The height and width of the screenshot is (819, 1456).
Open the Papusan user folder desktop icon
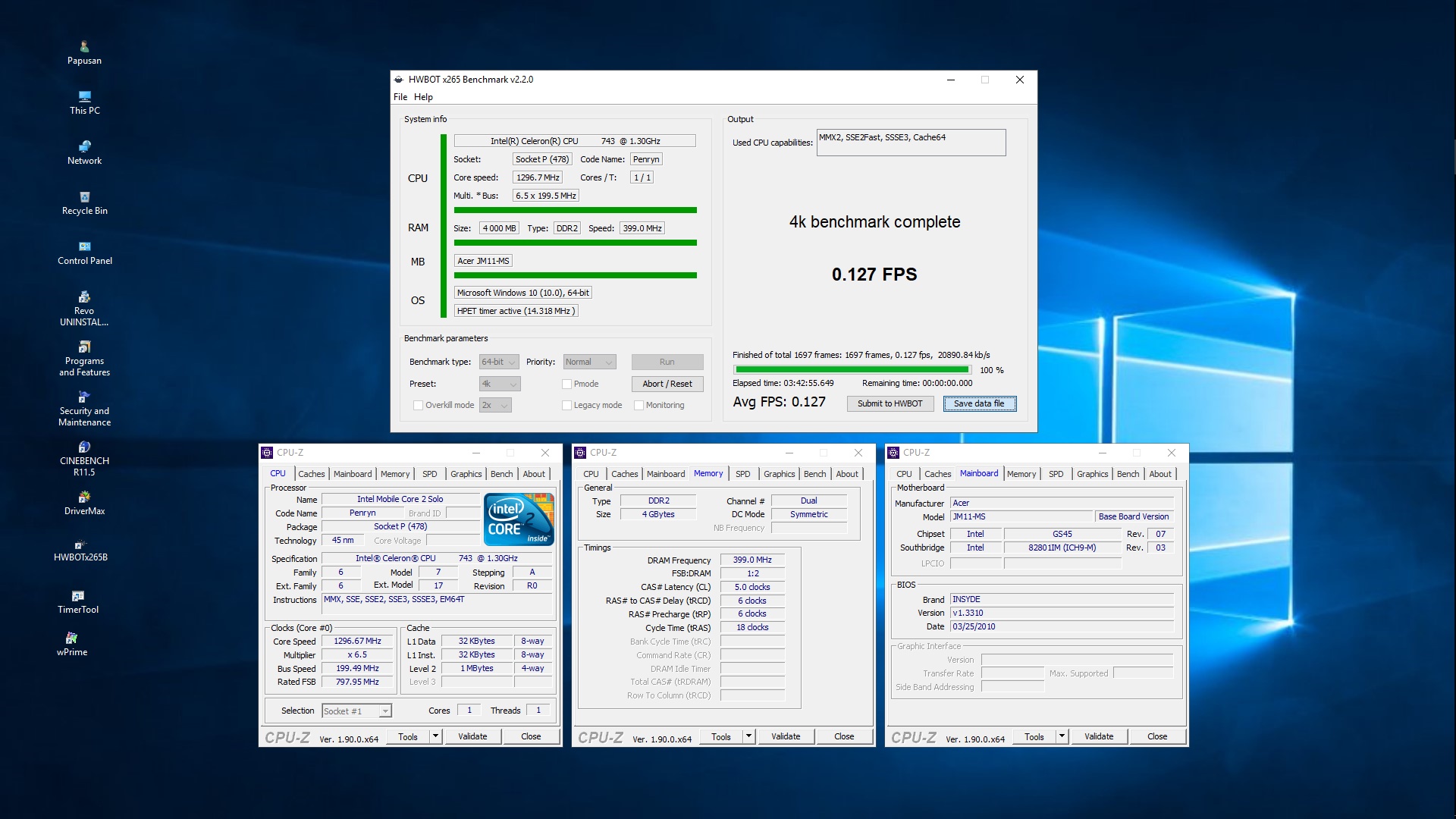coord(84,52)
